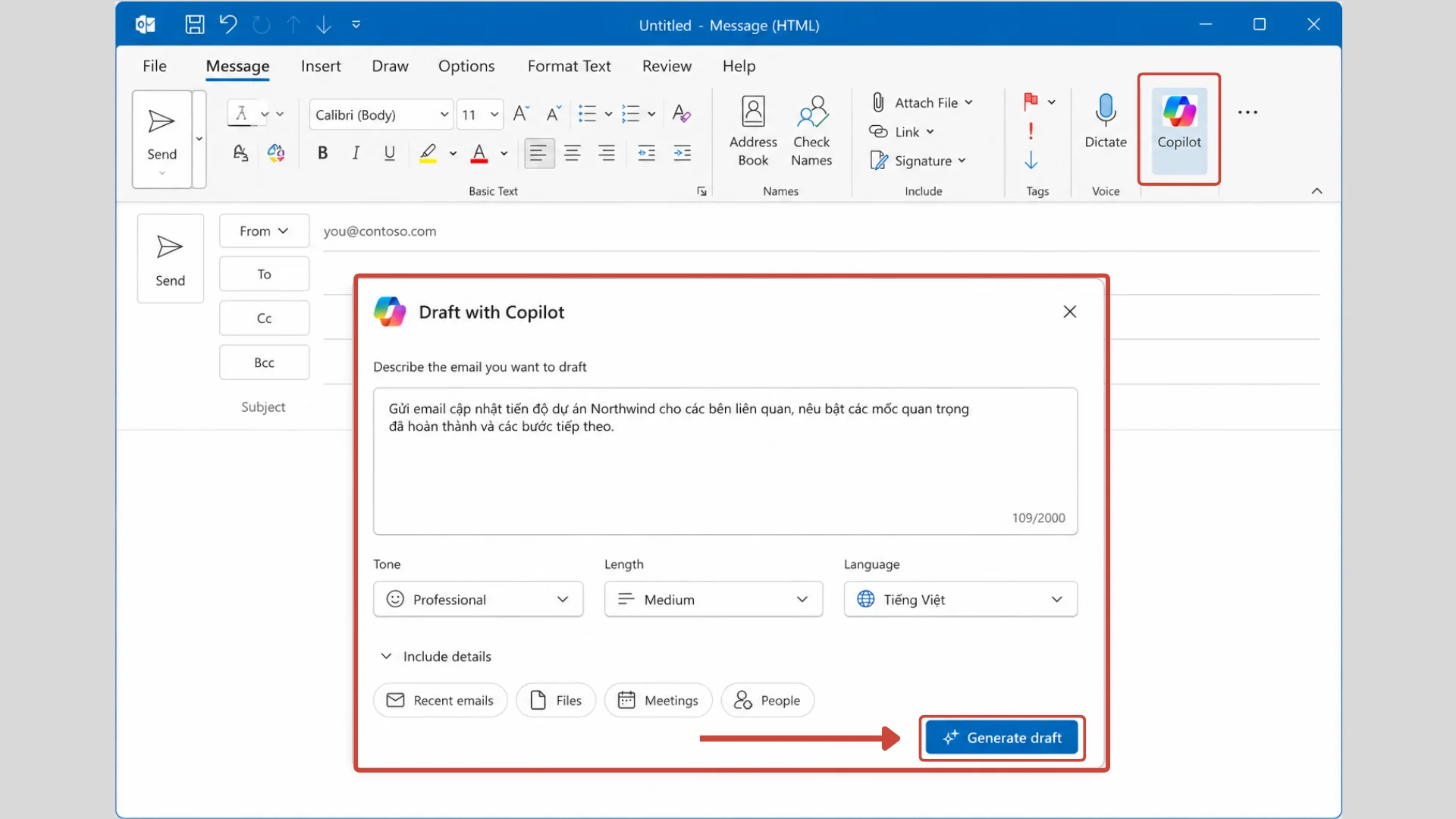Click the Outlook app icon in the title bar
The height and width of the screenshot is (819, 1456).
click(x=145, y=25)
